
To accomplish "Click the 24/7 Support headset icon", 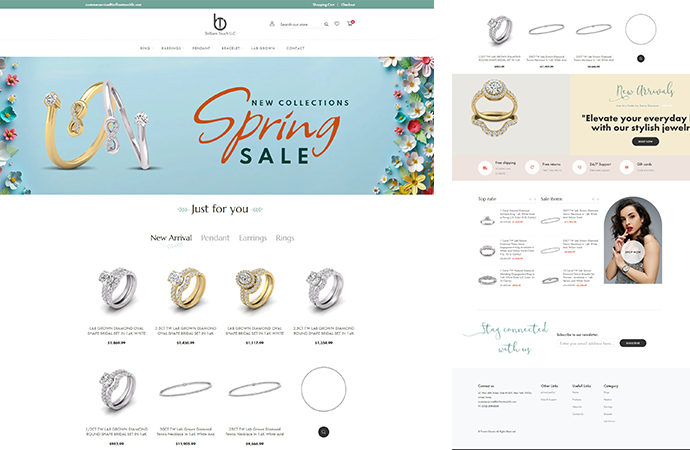I will tap(580, 167).
